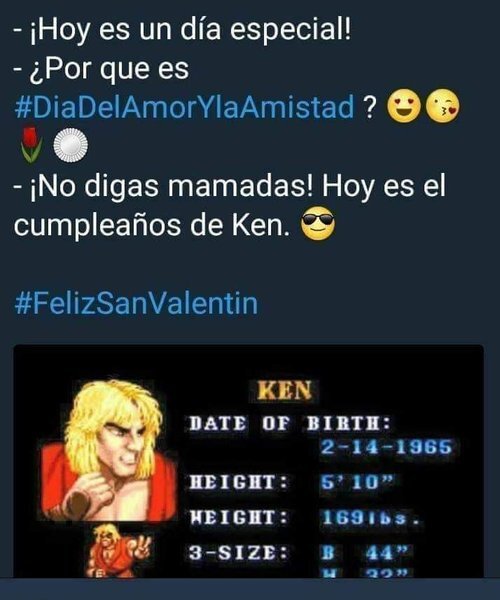This screenshot has height=600, width=500.
Task: Click the text ¡No digas mamadas!
Action: [x=172, y=187]
